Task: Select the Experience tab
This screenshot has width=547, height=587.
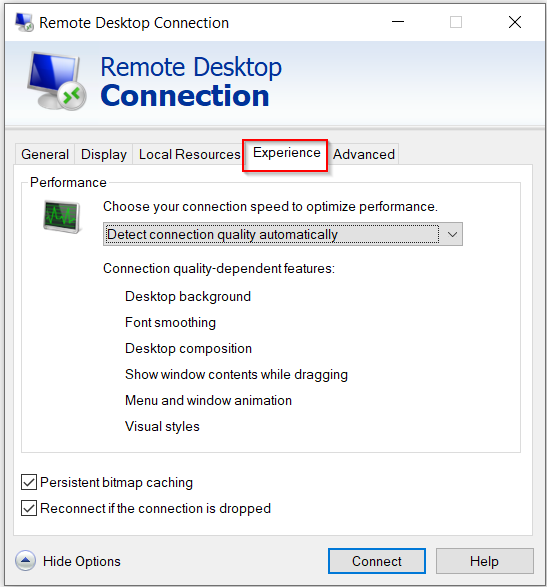Action: (286, 153)
